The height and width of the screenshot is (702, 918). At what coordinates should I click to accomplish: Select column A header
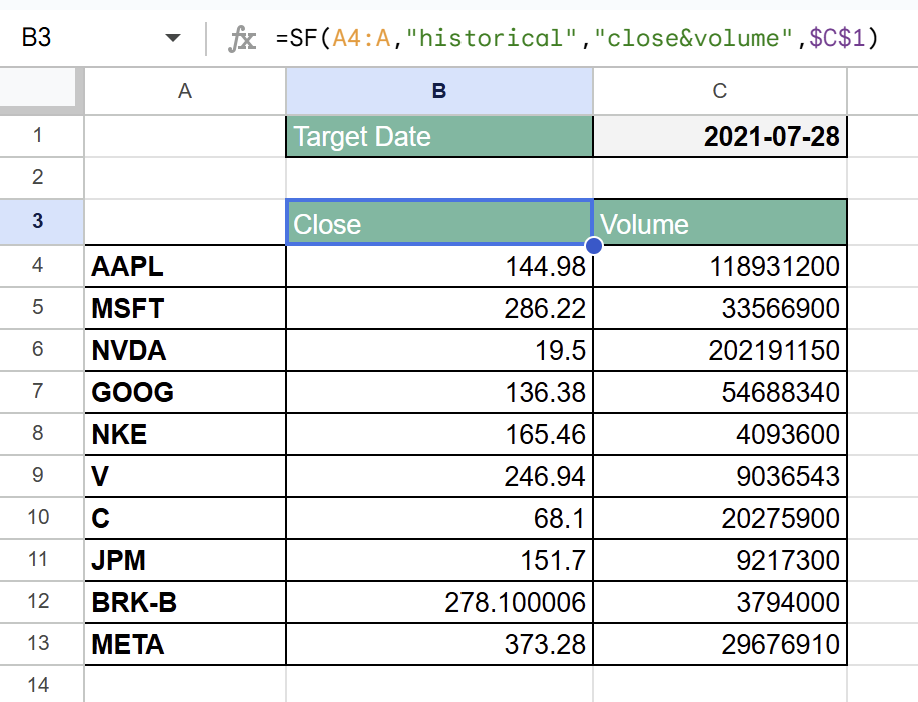point(184,89)
